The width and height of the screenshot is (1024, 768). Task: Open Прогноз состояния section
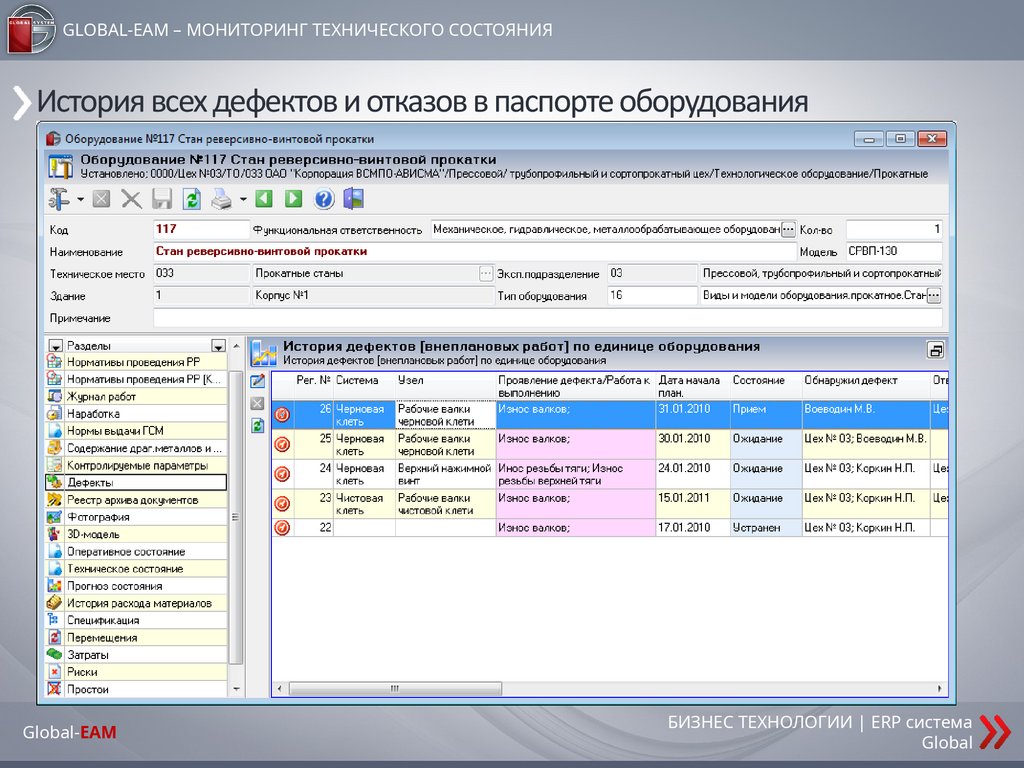[x=136, y=586]
